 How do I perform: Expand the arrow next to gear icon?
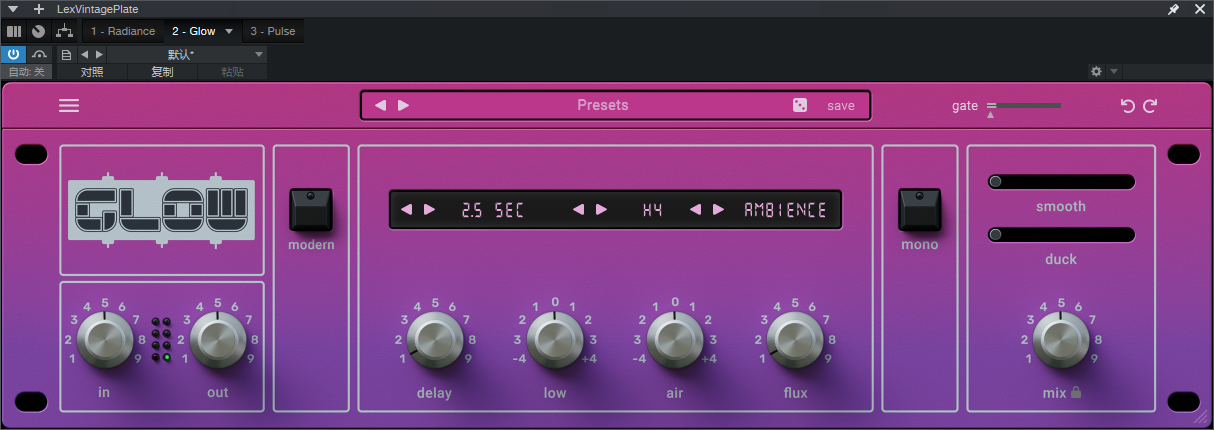(x=1114, y=72)
